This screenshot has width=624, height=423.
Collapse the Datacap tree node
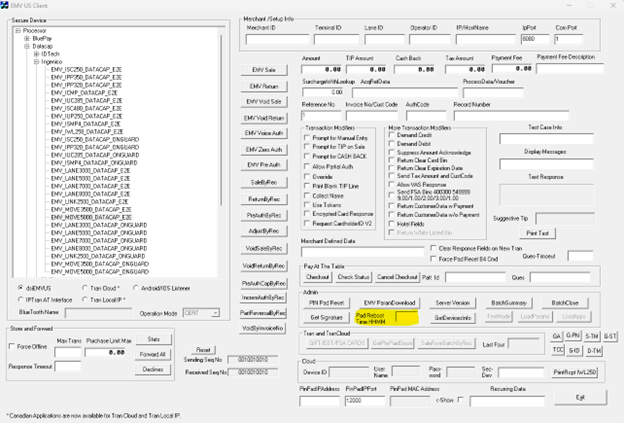pos(27,46)
